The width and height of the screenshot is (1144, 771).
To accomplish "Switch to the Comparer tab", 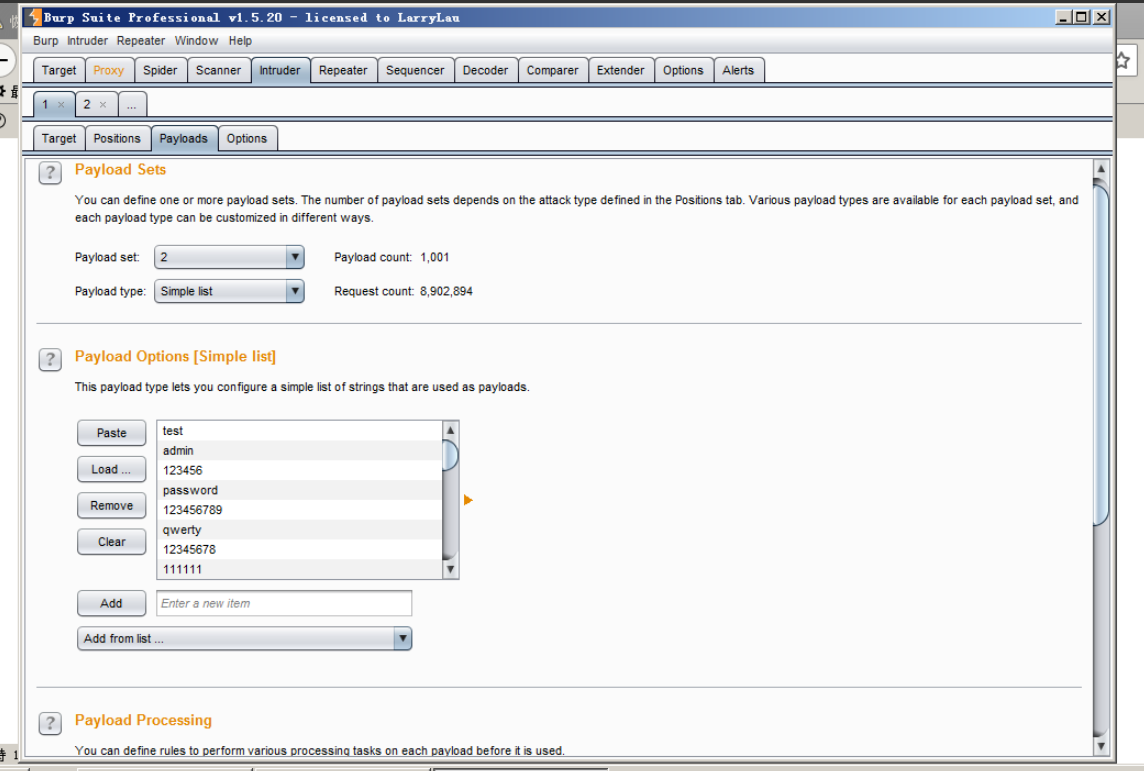I will [552, 70].
